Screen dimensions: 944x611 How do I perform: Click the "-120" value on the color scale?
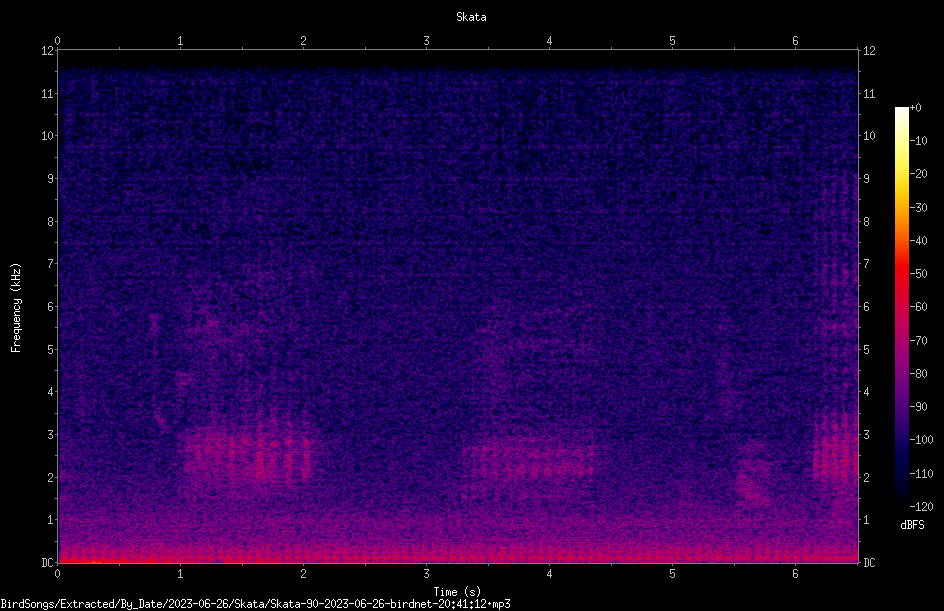(x=921, y=507)
